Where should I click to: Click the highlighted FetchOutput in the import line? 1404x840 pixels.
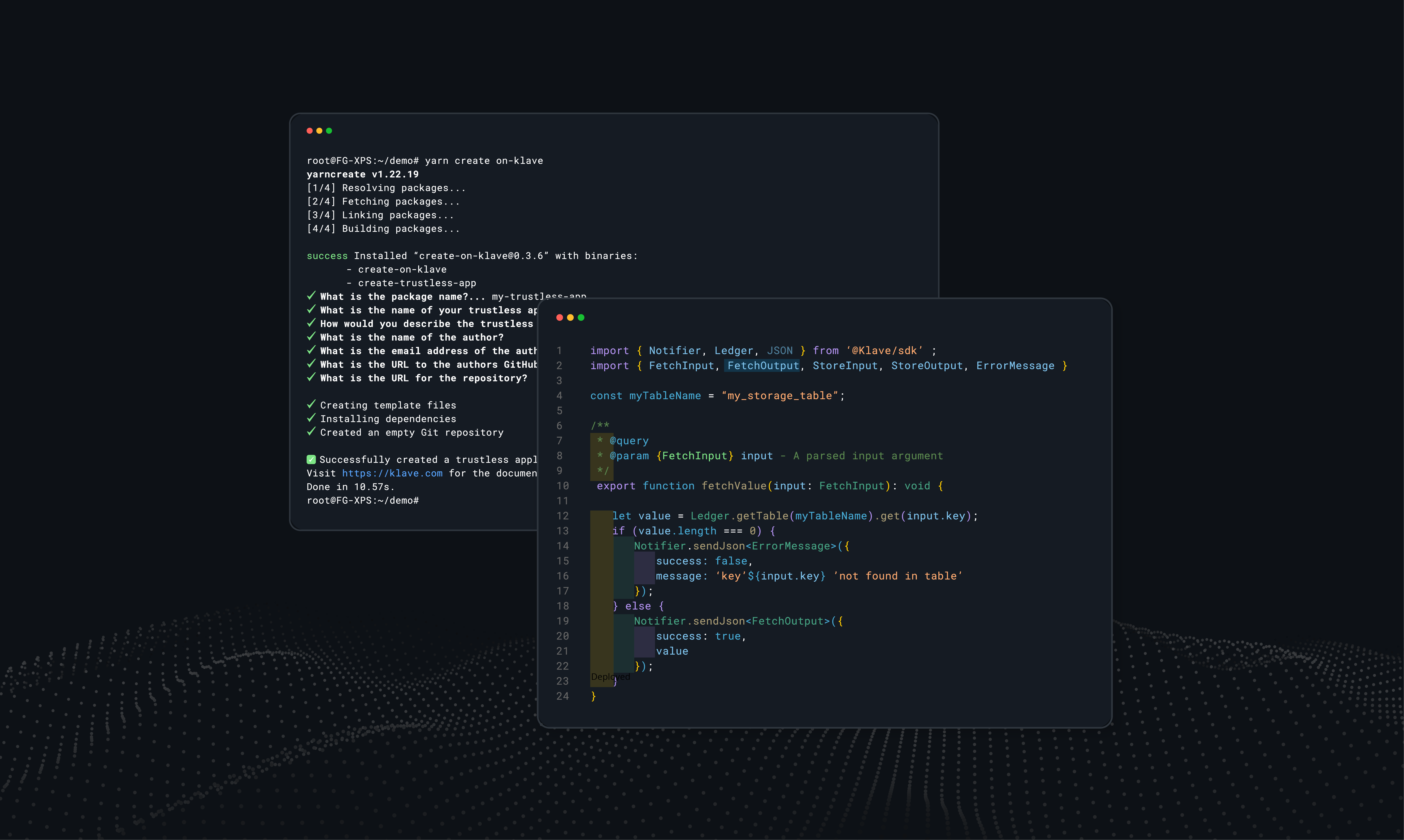(763, 366)
